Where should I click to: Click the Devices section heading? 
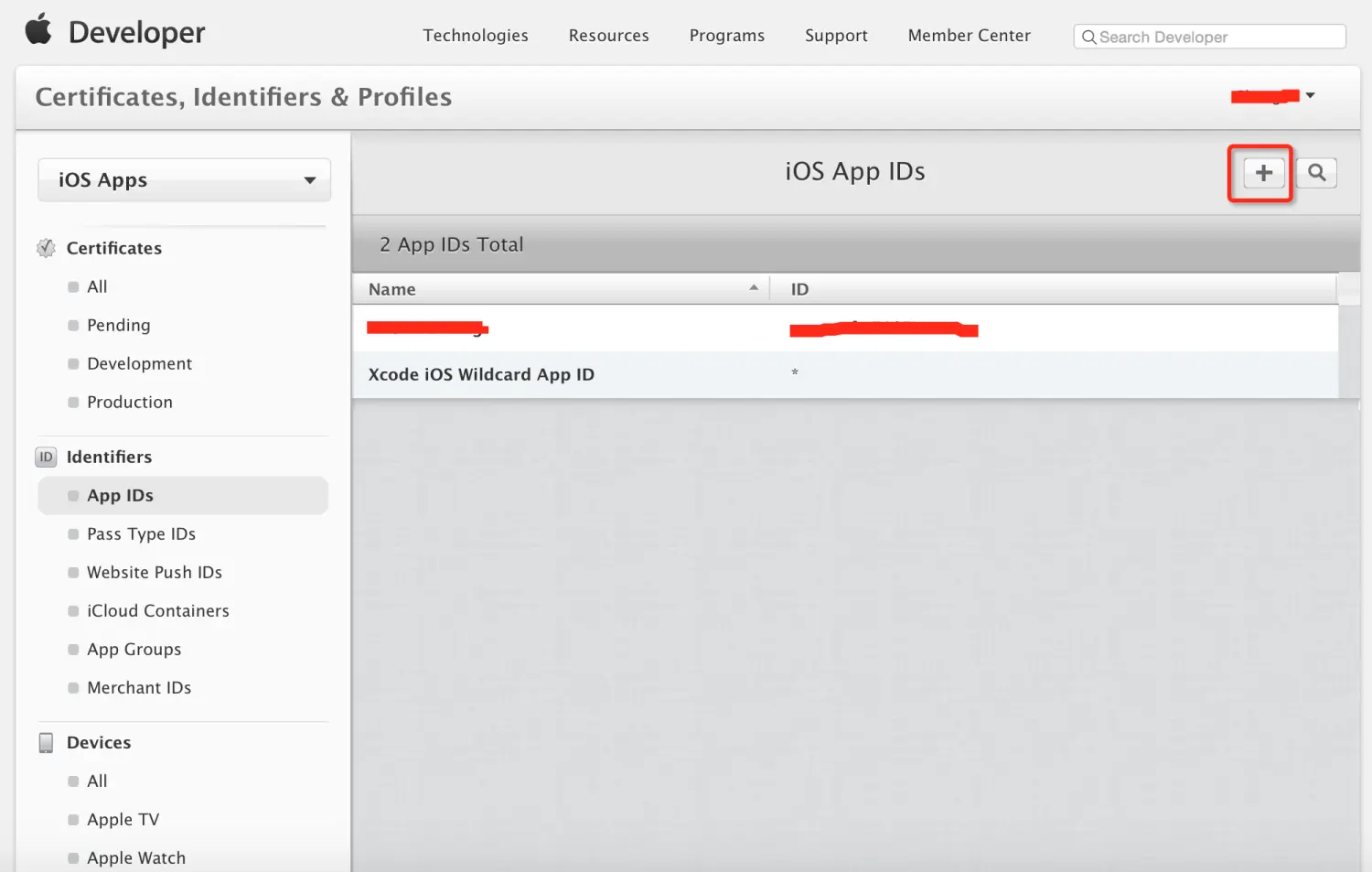click(99, 742)
